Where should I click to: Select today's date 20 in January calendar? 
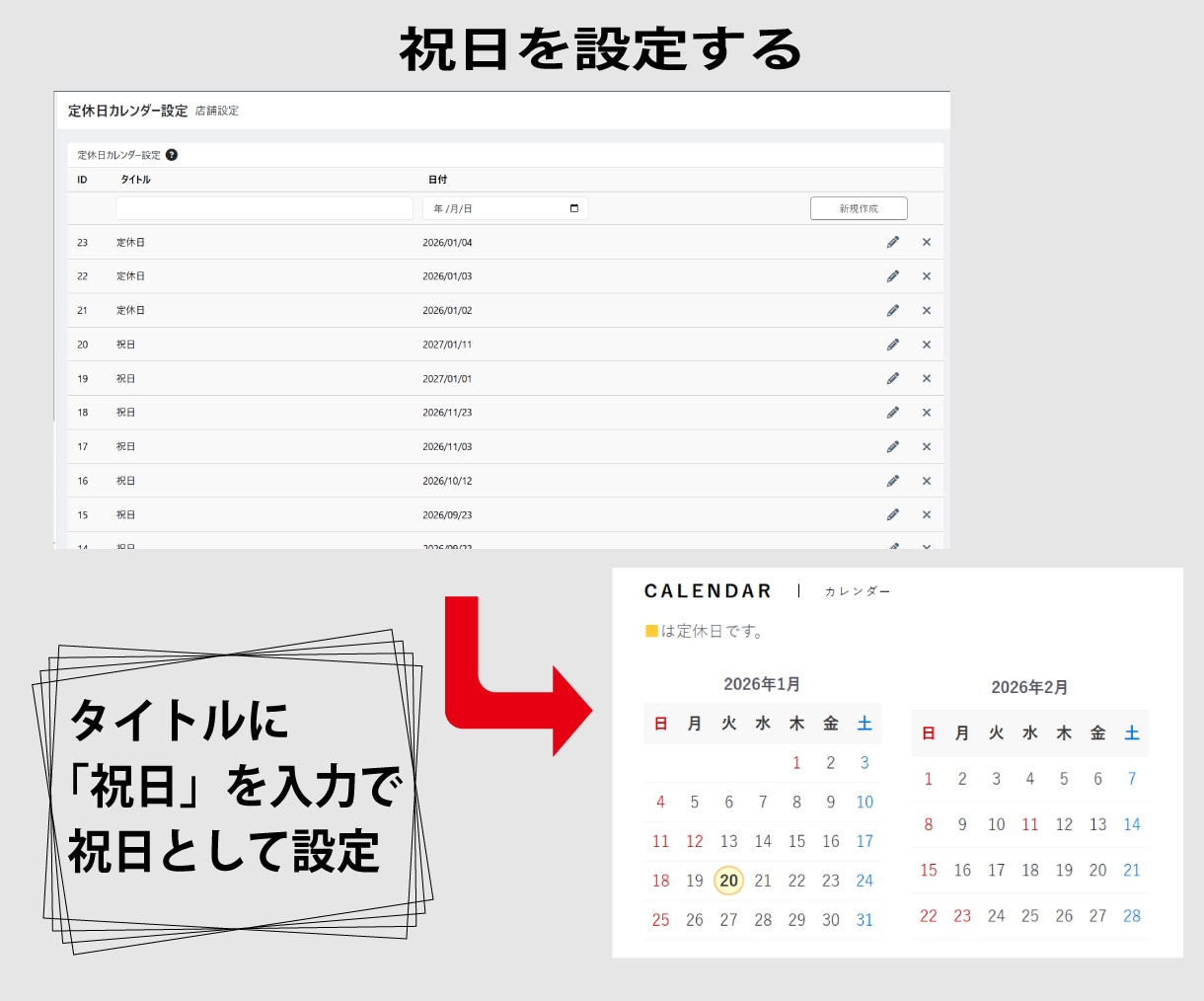click(x=728, y=881)
